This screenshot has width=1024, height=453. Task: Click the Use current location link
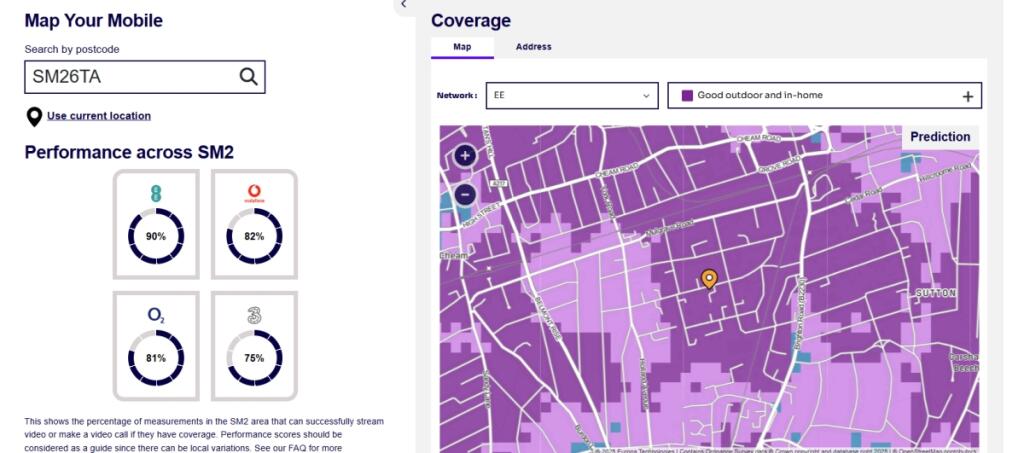99,116
